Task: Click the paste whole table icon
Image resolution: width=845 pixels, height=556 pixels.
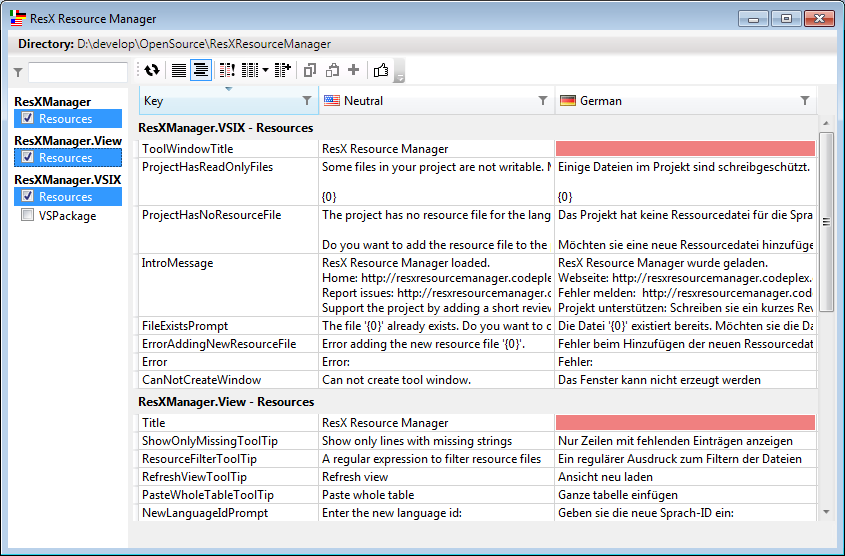Action: click(x=332, y=70)
